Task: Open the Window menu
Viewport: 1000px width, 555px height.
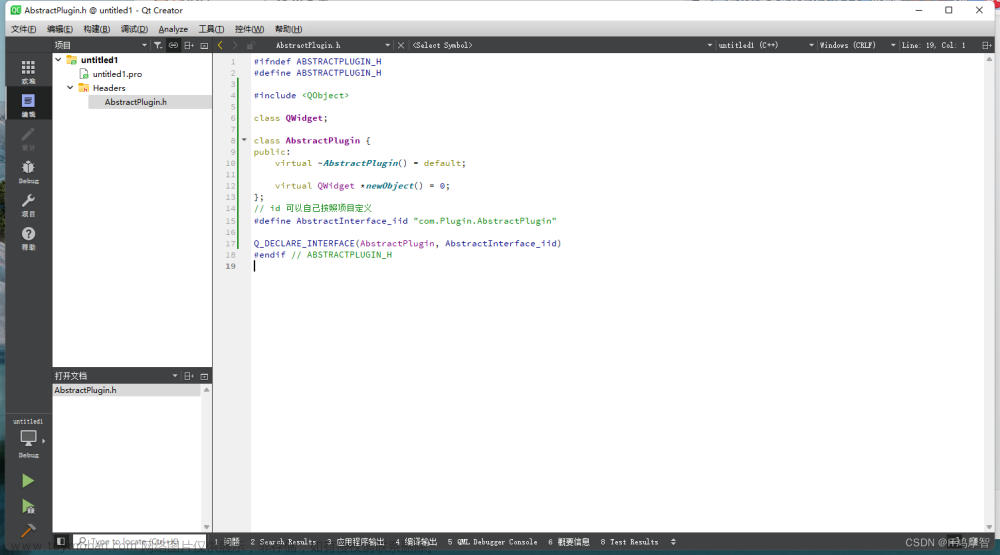Action: pyautogui.click(x=249, y=29)
